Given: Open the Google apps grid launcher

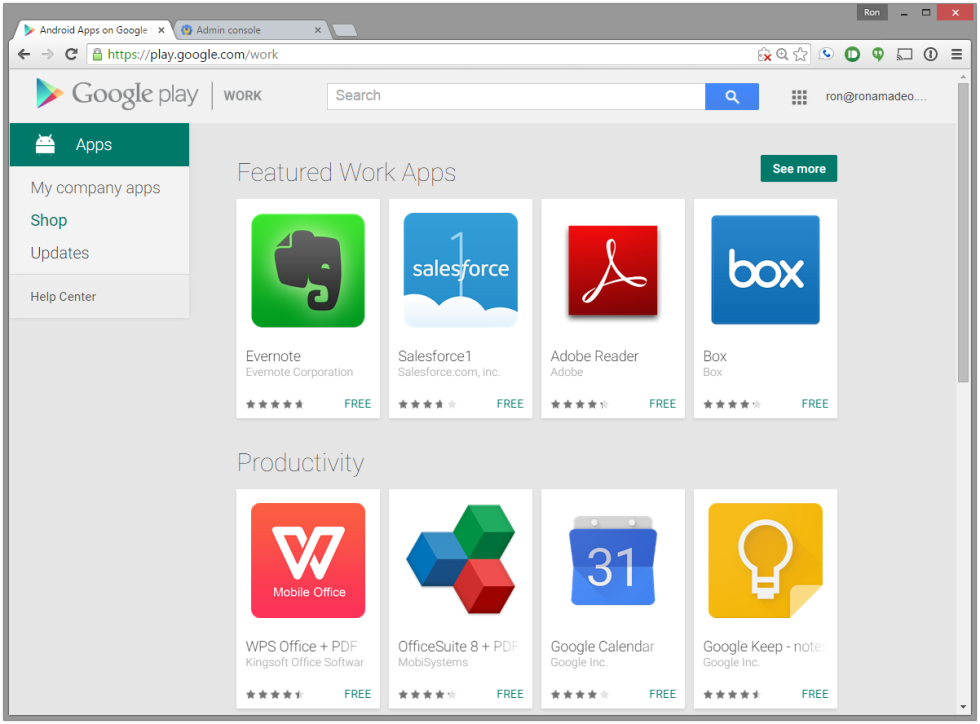Looking at the screenshot, I should [799, 96].
